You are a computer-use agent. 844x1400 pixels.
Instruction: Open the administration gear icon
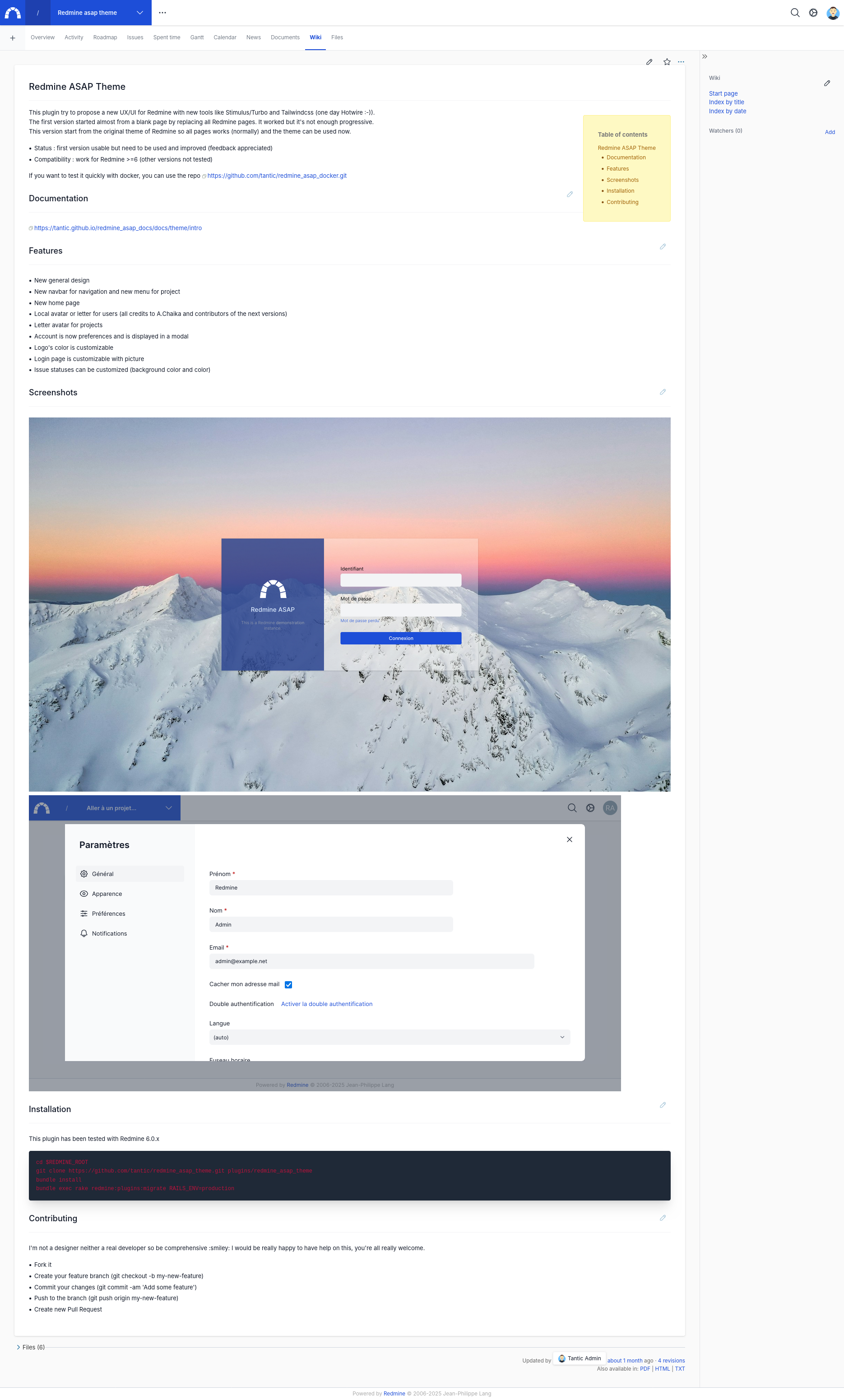(x=813, y=13)
